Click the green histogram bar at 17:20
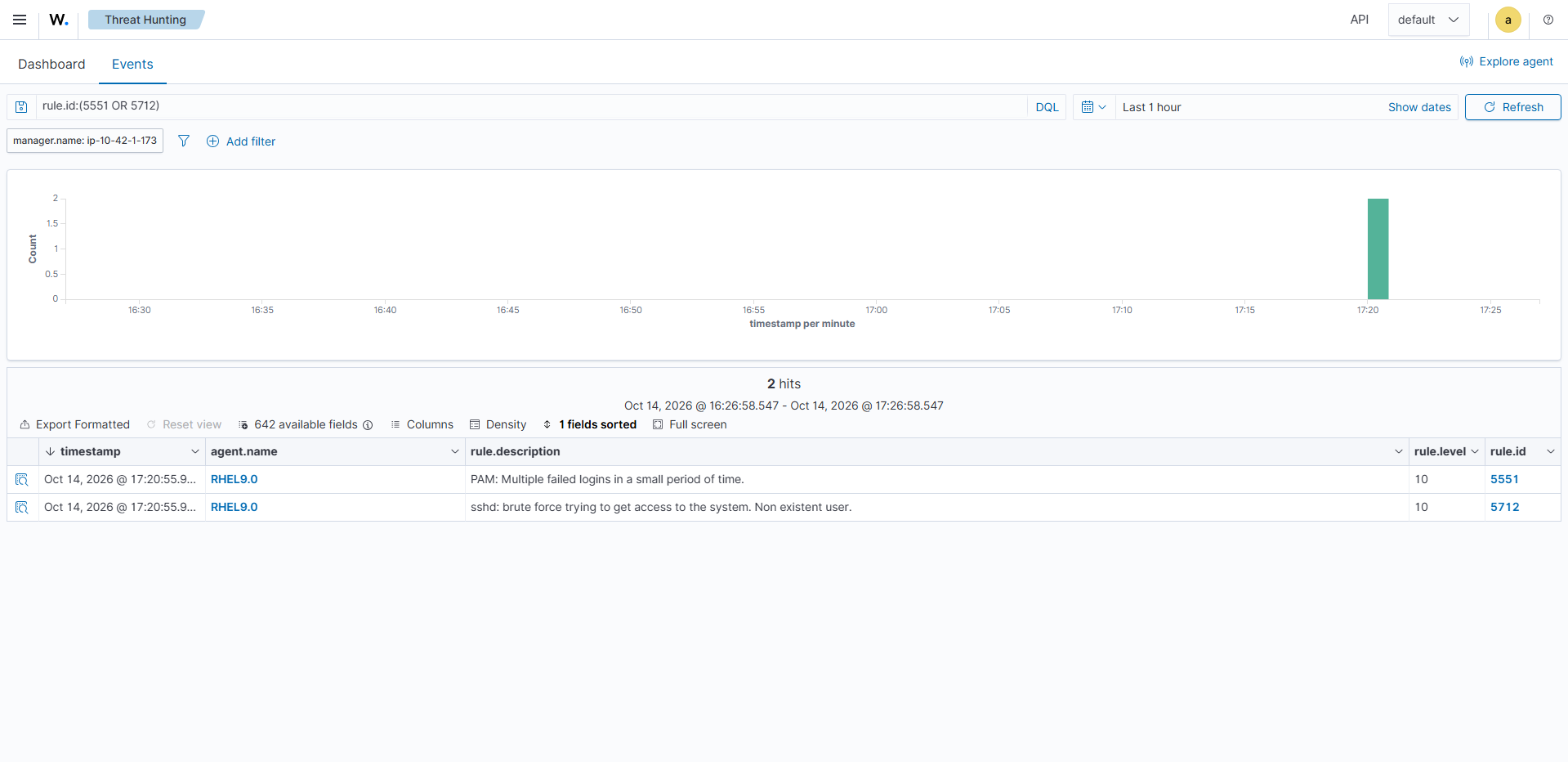Screen dimensions: 1568x762 1378,249
